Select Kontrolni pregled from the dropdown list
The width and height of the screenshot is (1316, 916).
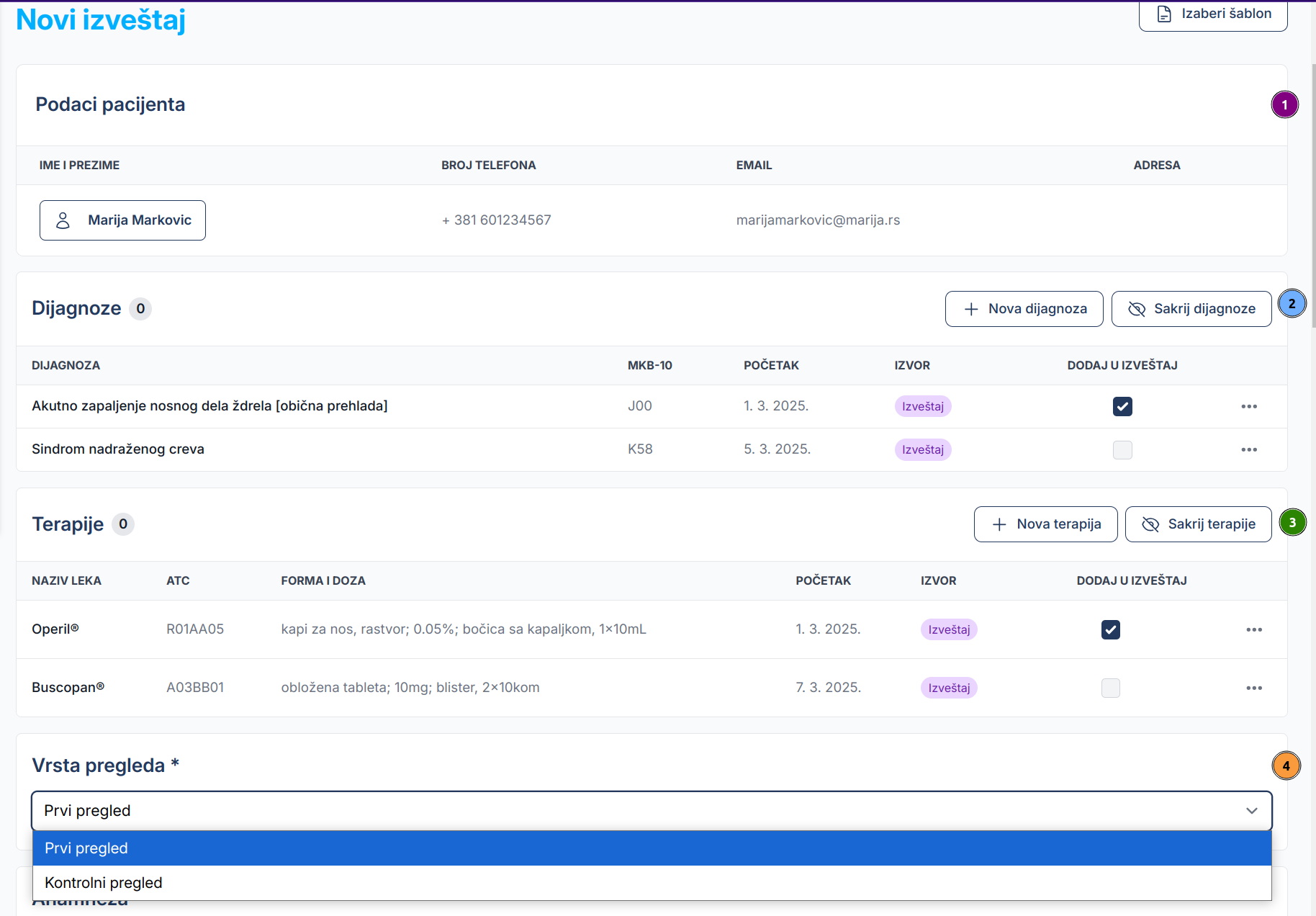click(103, 883)
